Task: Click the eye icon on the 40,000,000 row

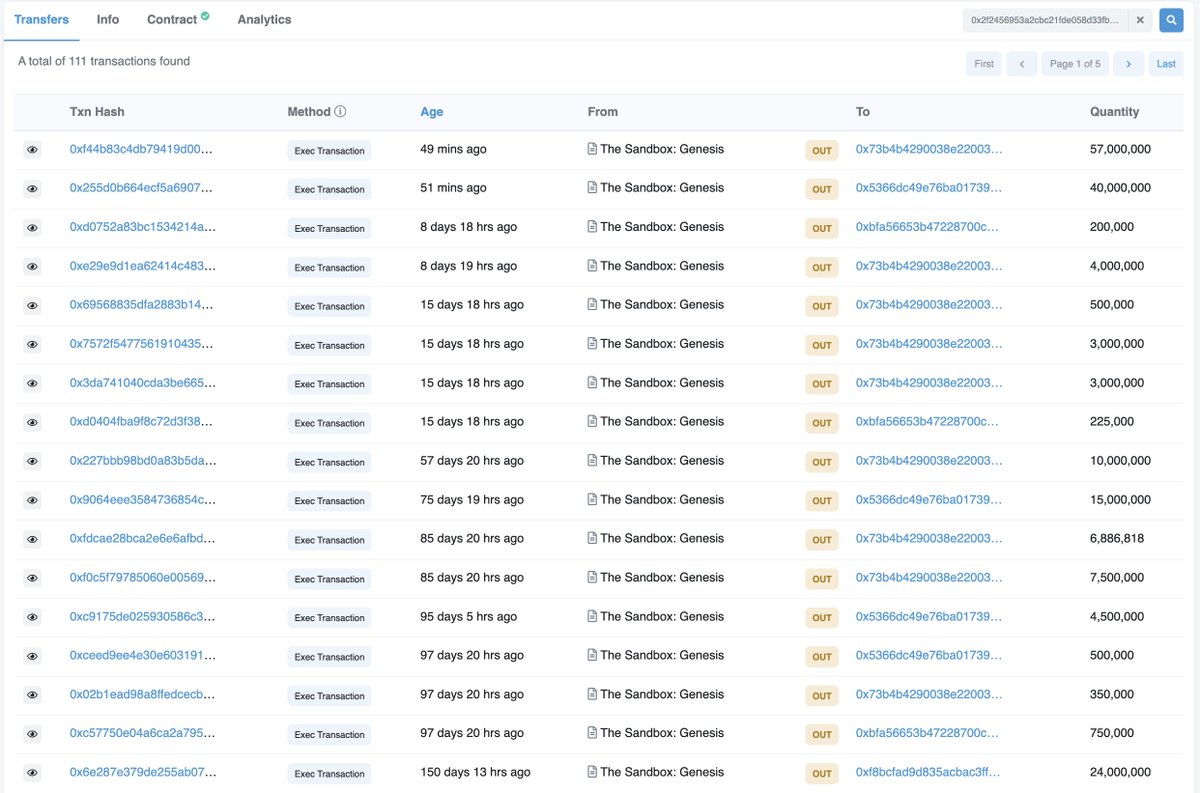Action: (x=31, y=188)
